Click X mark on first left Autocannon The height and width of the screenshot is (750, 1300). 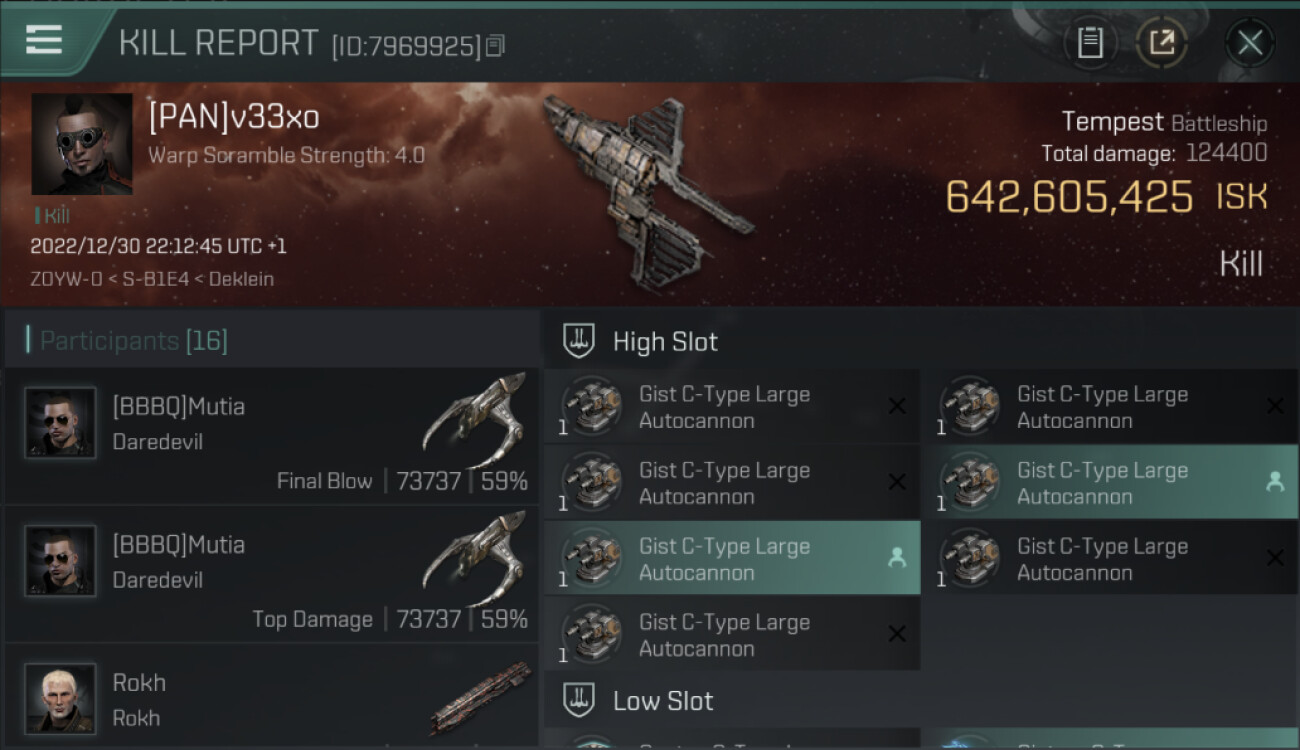tap(897, 406)
